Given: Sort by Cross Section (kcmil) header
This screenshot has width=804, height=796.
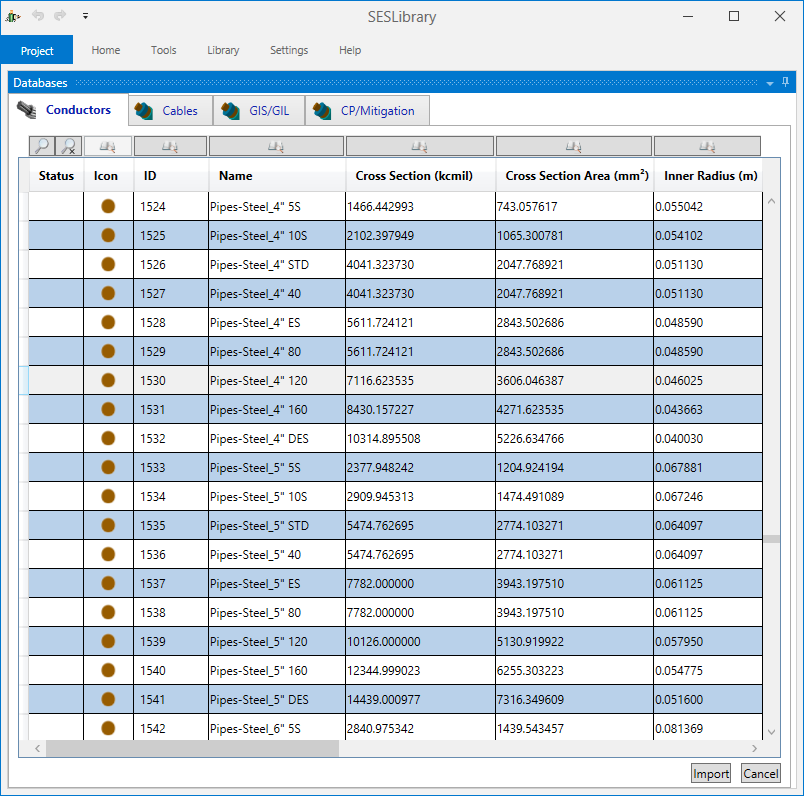Looking at the screenshot, I should click(x=420, y=176).
